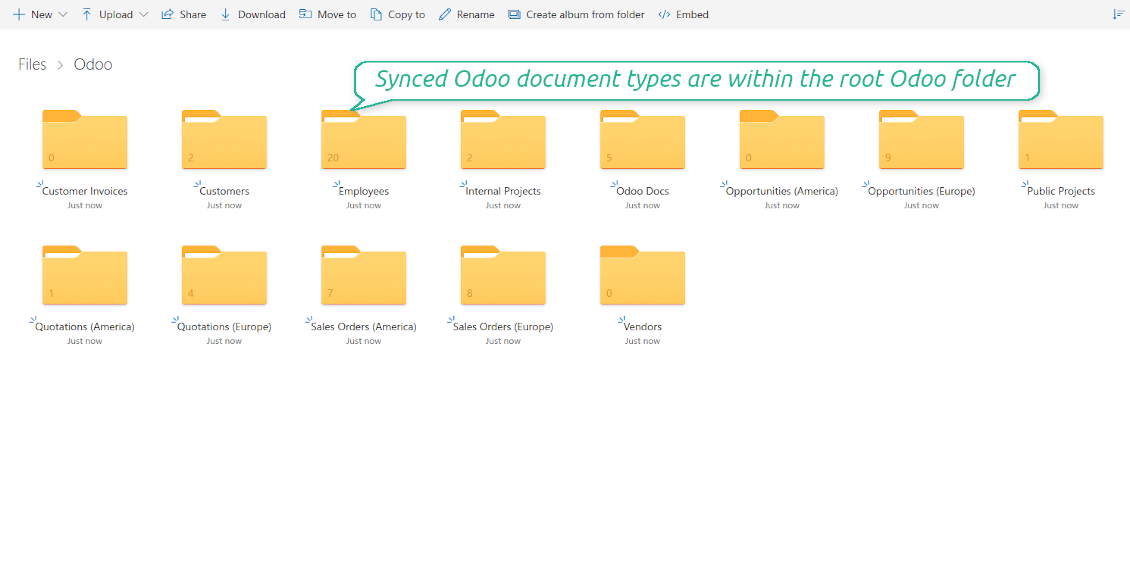Click the Customers folder name
This screenshot has height=578, width=1130.
pos(224,192)
